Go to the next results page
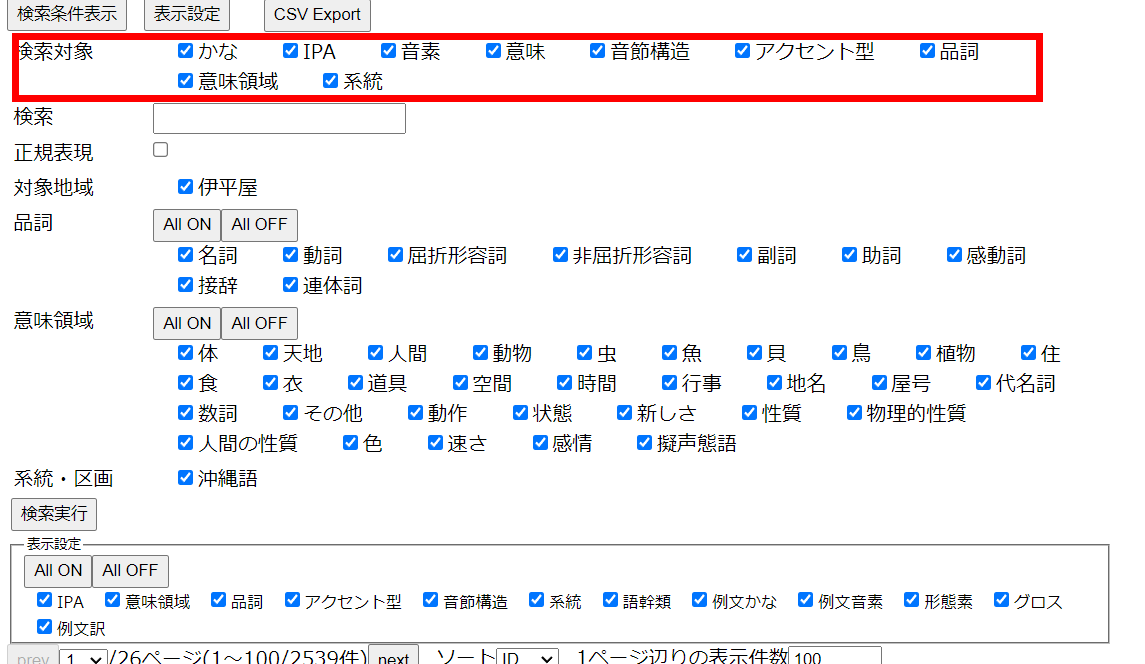This screenshot has height=664, width=1145. 393,657
